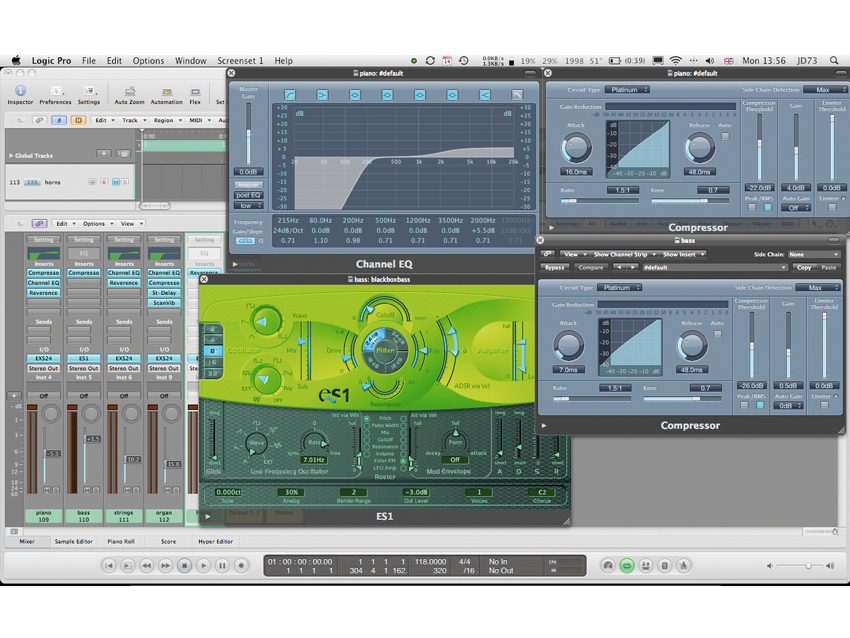Mute the piano channel strip
Image resolution: width=850 pixels, height=638 pixels.
47,490
